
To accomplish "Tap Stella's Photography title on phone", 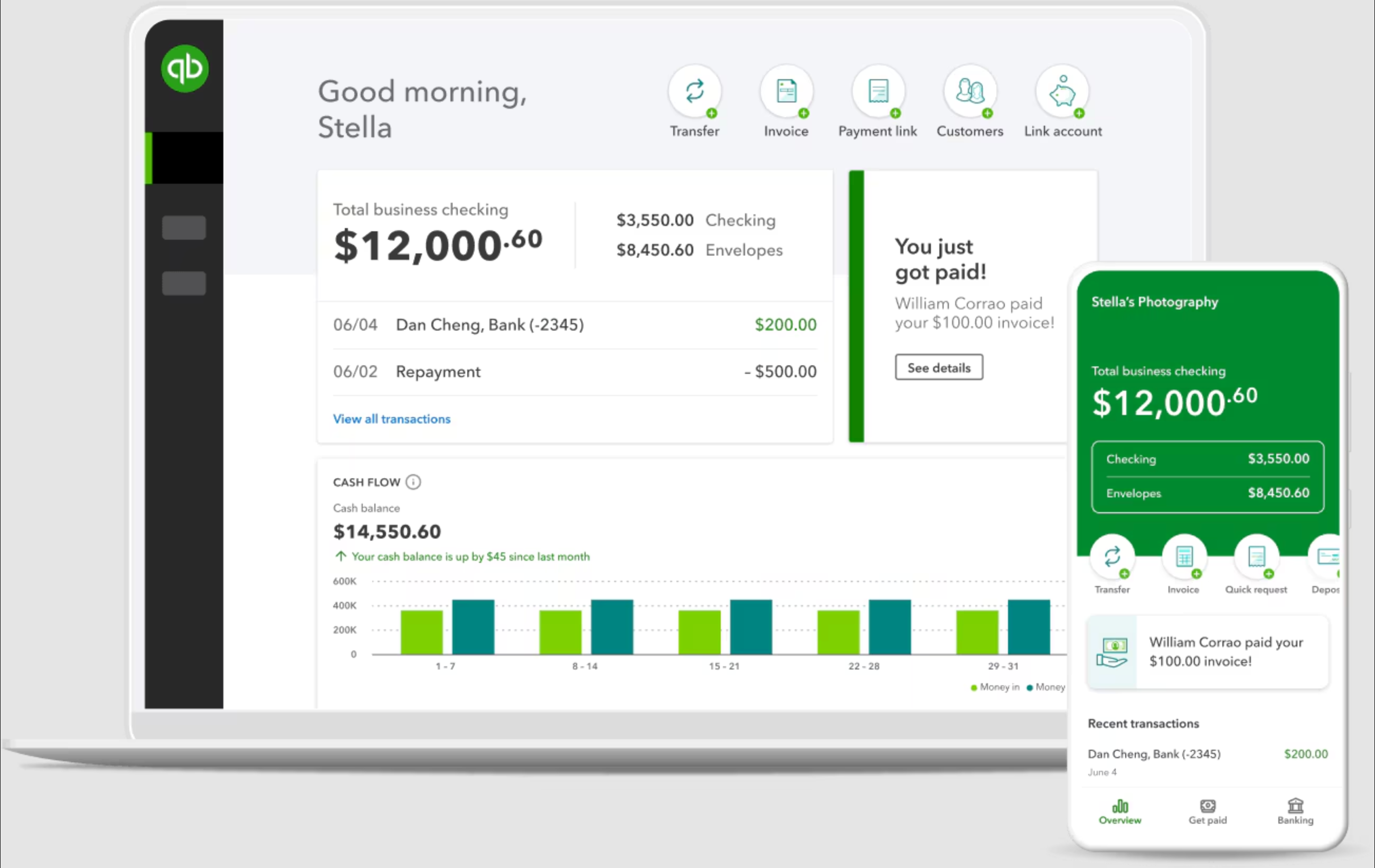I will 1155,301.
